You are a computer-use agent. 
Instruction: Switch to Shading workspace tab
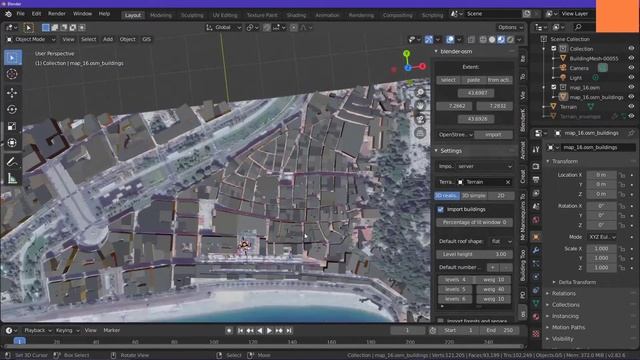click(296, 15)
